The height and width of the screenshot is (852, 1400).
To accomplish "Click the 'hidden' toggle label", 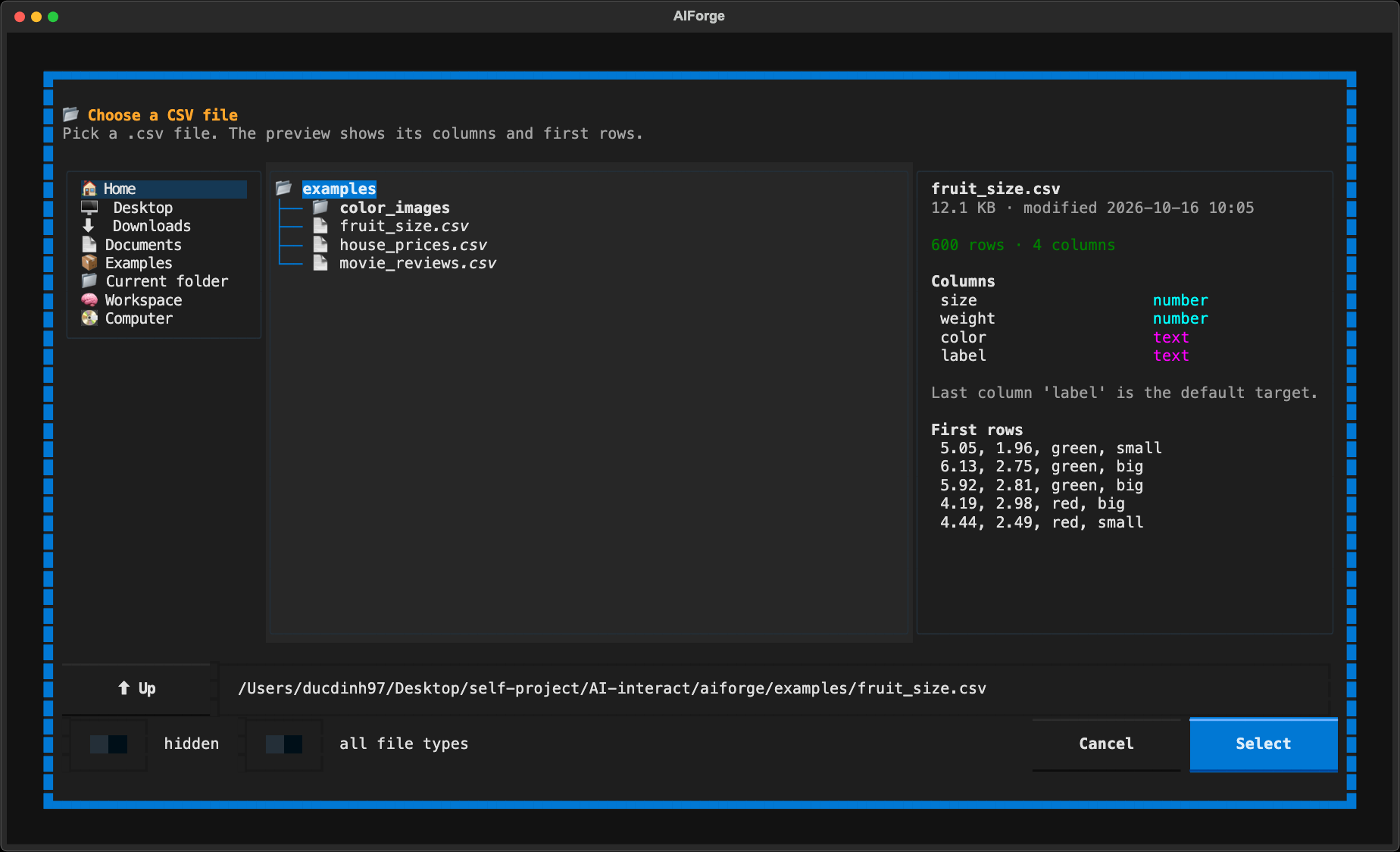I will [x=192, y=744].
